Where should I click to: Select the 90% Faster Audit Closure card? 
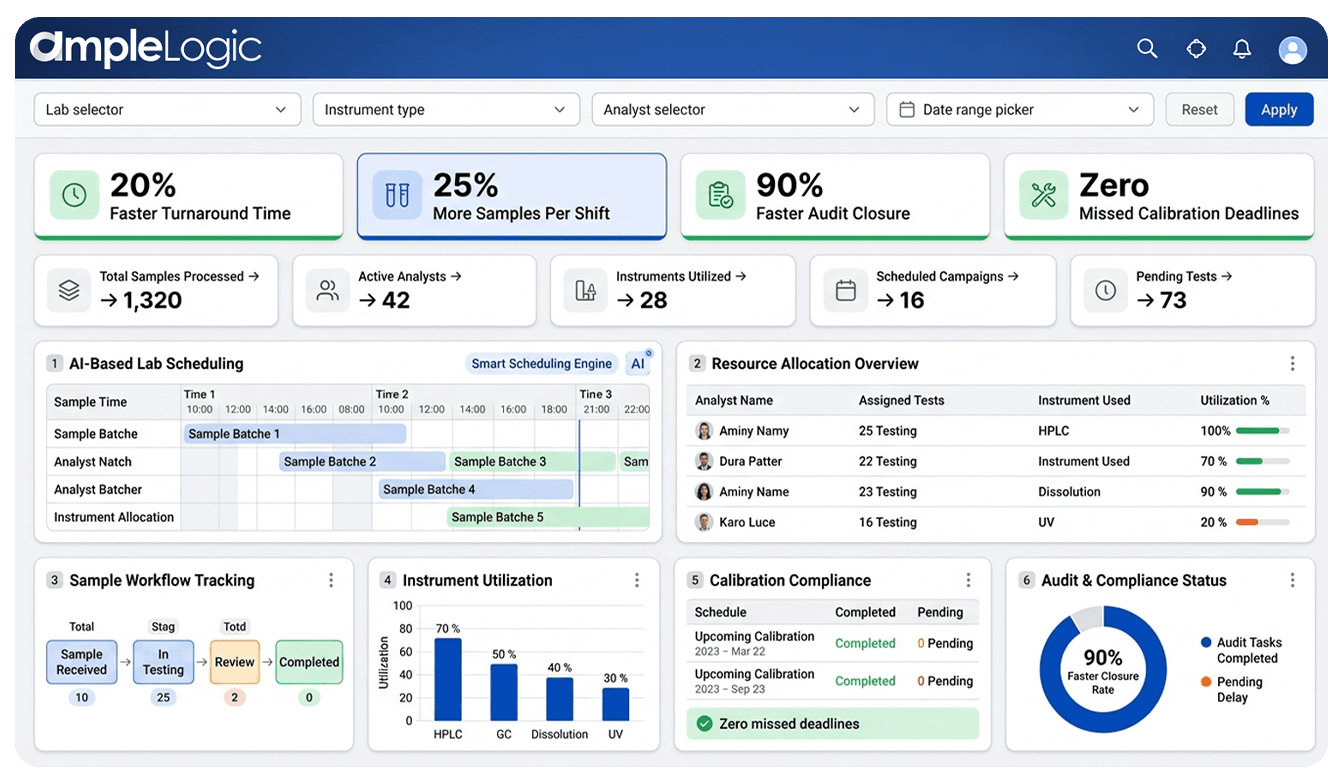click(x=835, y=196)
